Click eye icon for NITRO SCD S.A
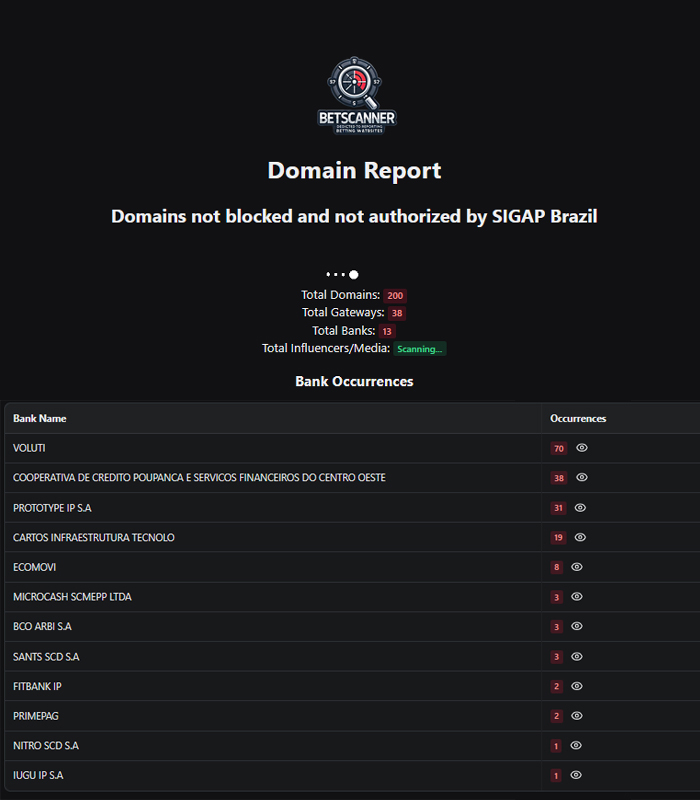 point(576,745)
